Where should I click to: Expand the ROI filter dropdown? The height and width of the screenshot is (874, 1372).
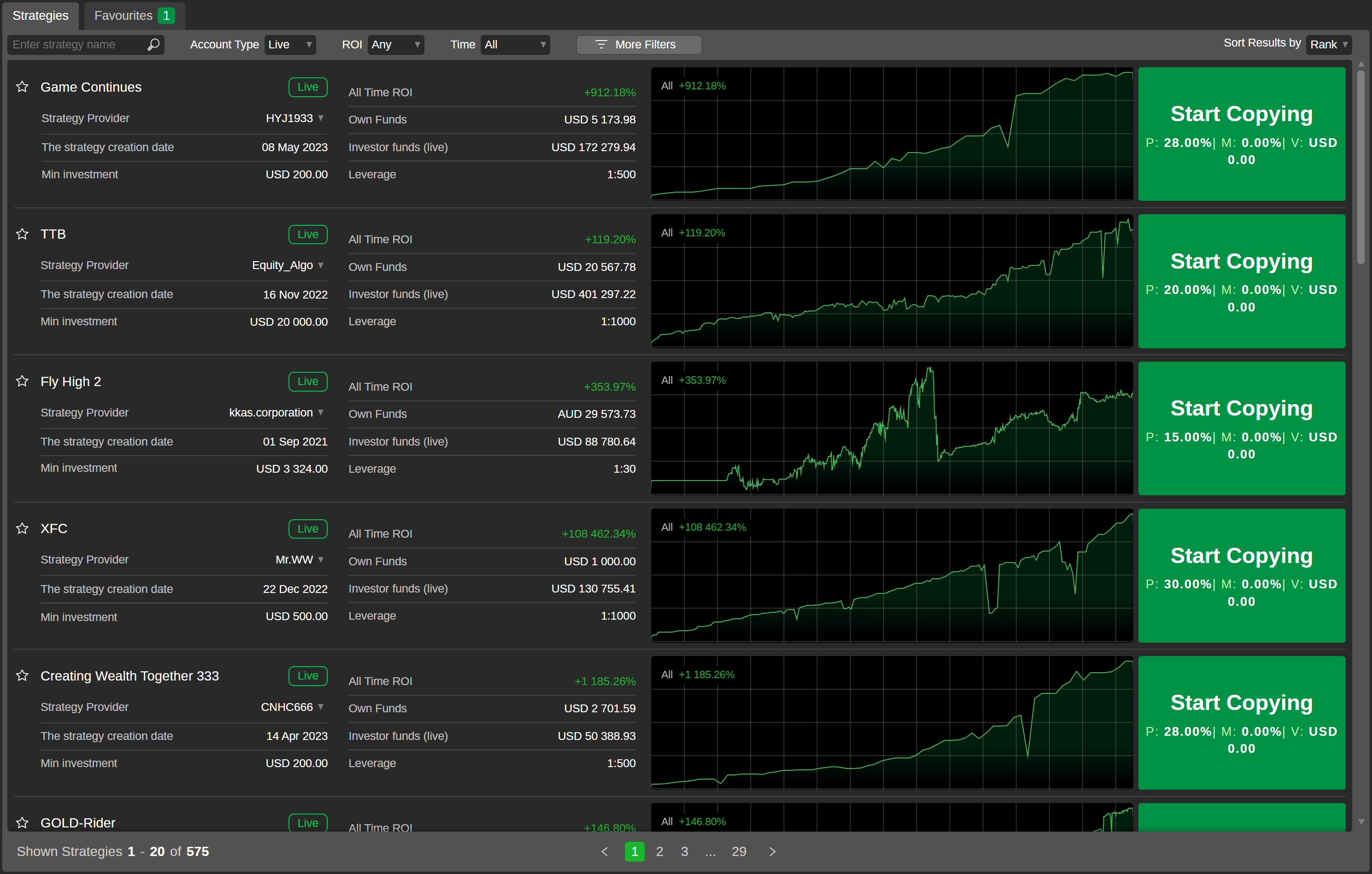(395, 44)
